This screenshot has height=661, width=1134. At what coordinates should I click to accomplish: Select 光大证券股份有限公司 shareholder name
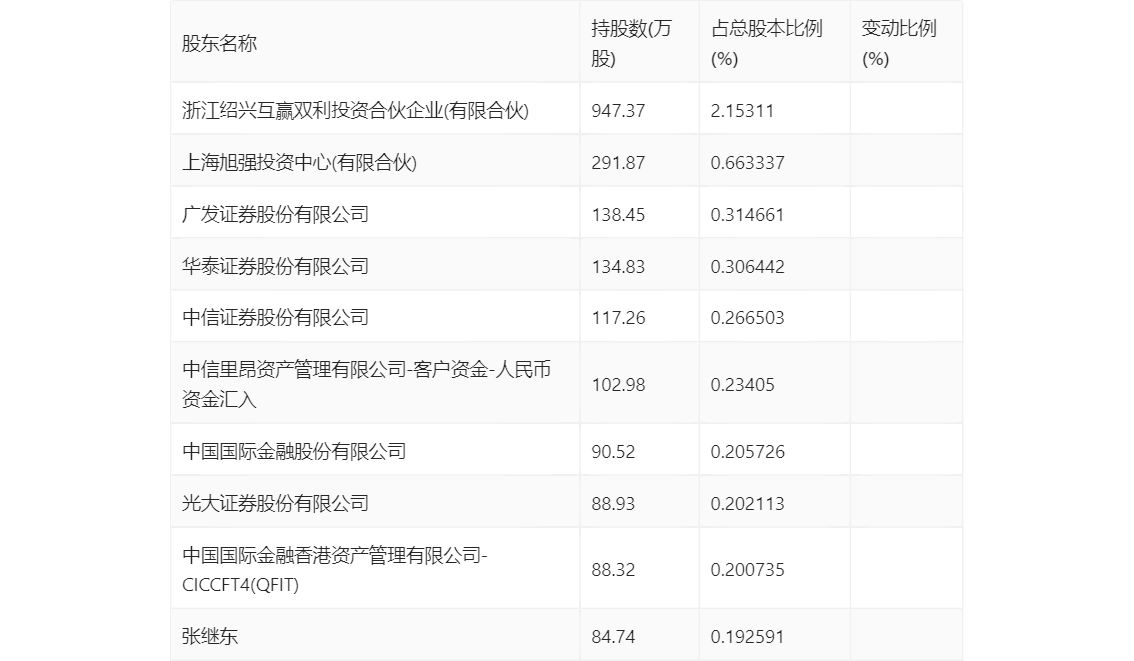pyautogui.click(x=275, y=504)
